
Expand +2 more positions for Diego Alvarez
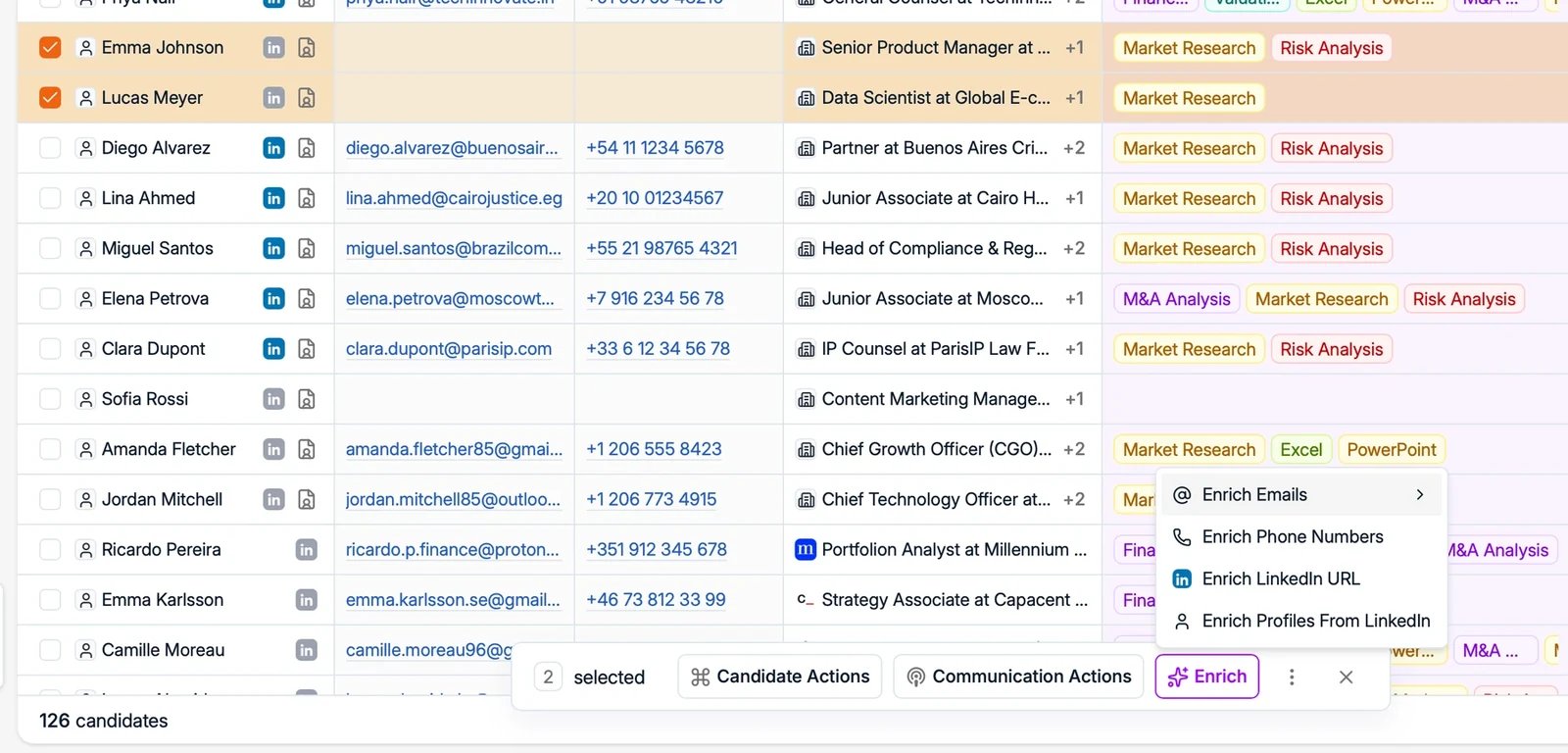[1074, 148]
